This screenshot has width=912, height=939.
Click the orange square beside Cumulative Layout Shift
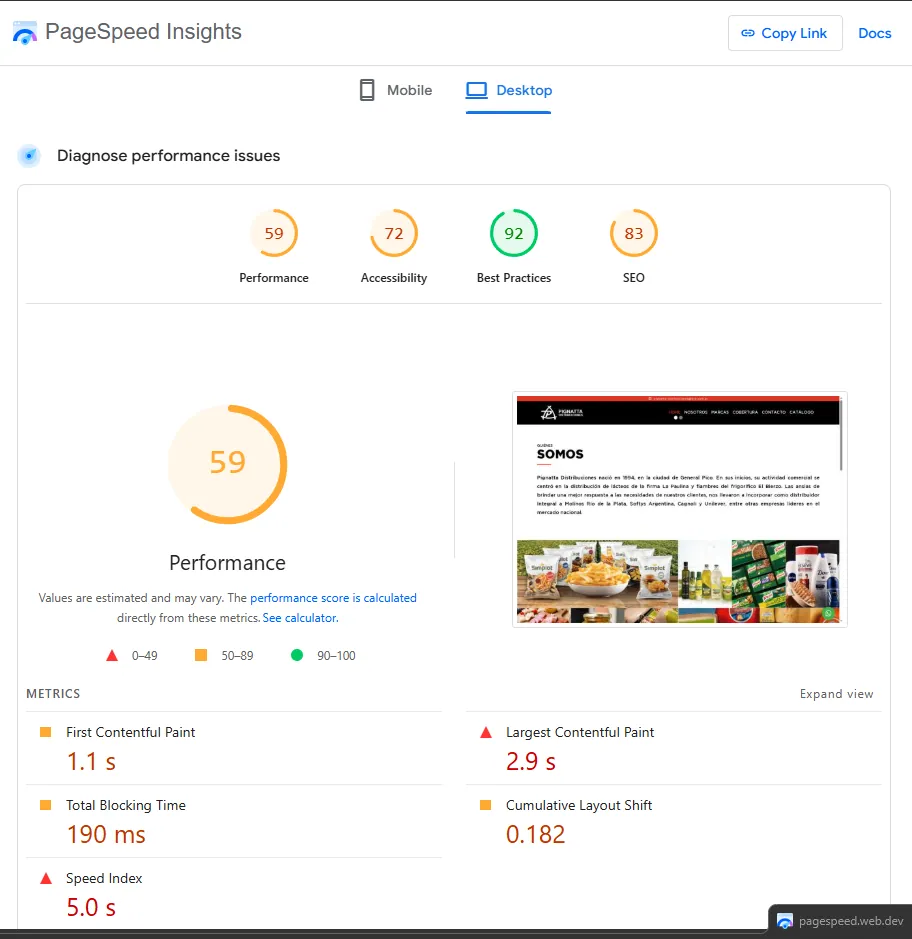[x=485, y=805]
